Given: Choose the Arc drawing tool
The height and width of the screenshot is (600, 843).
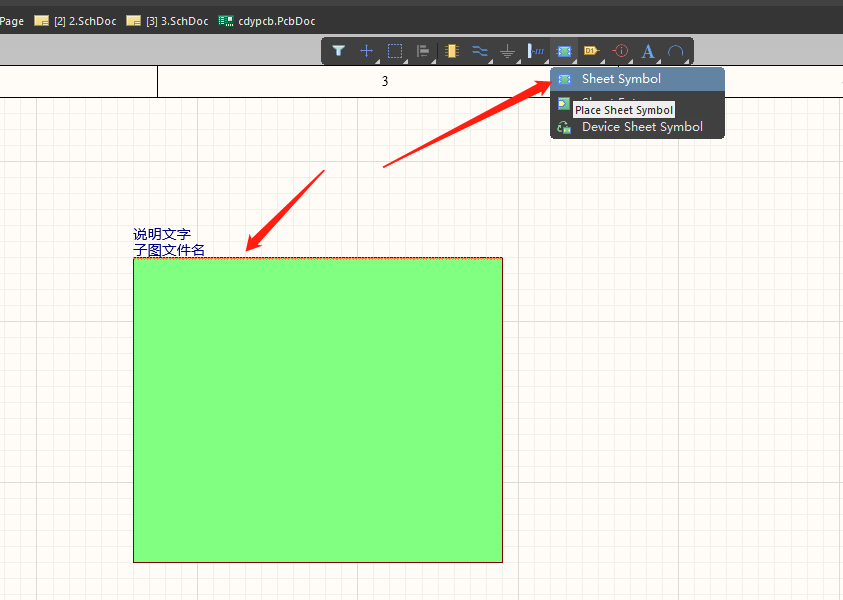Looking at the screenshot, I should click(676, 51).
